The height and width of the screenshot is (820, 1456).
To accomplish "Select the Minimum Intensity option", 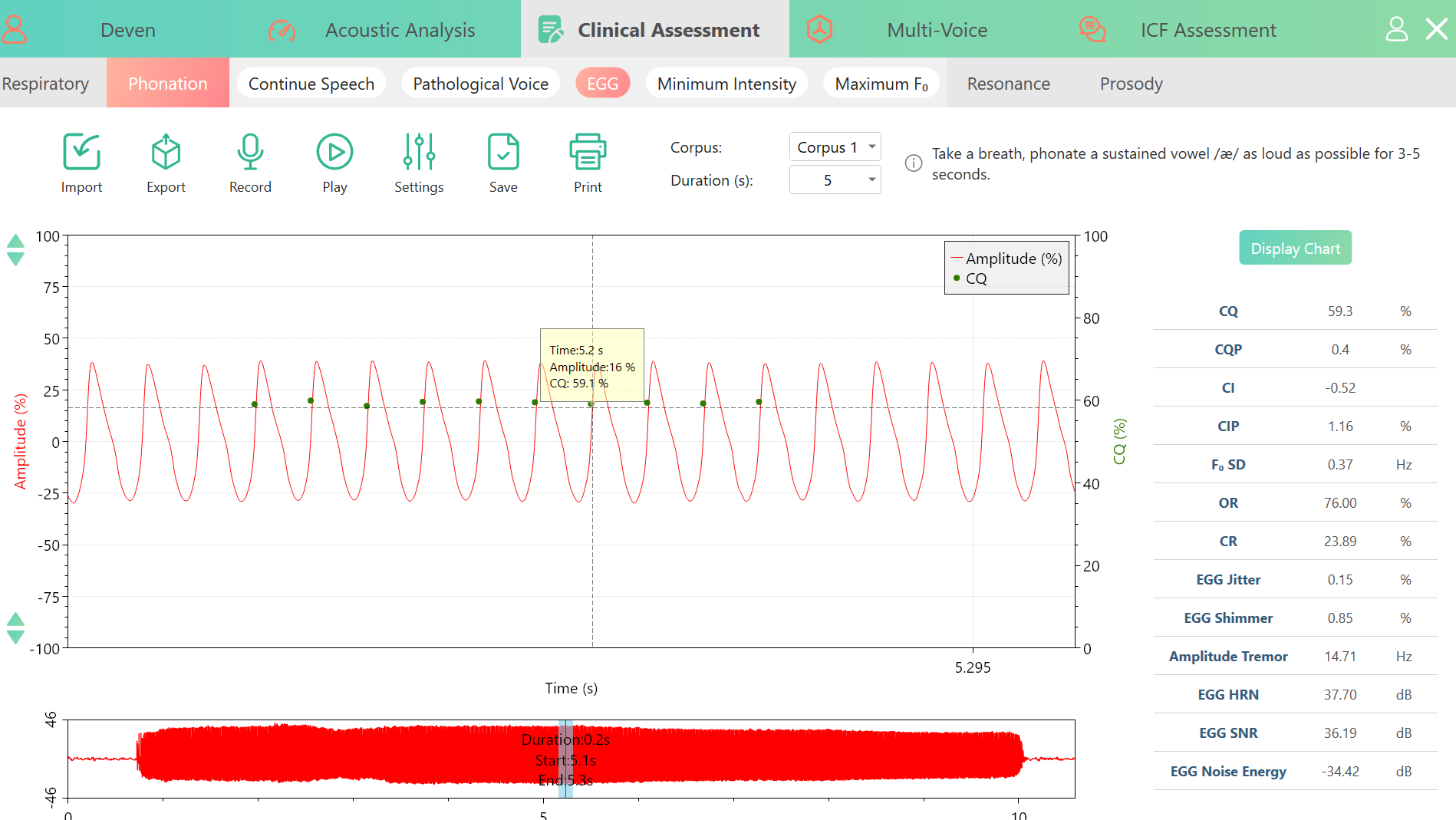I will tap(726, 84).
